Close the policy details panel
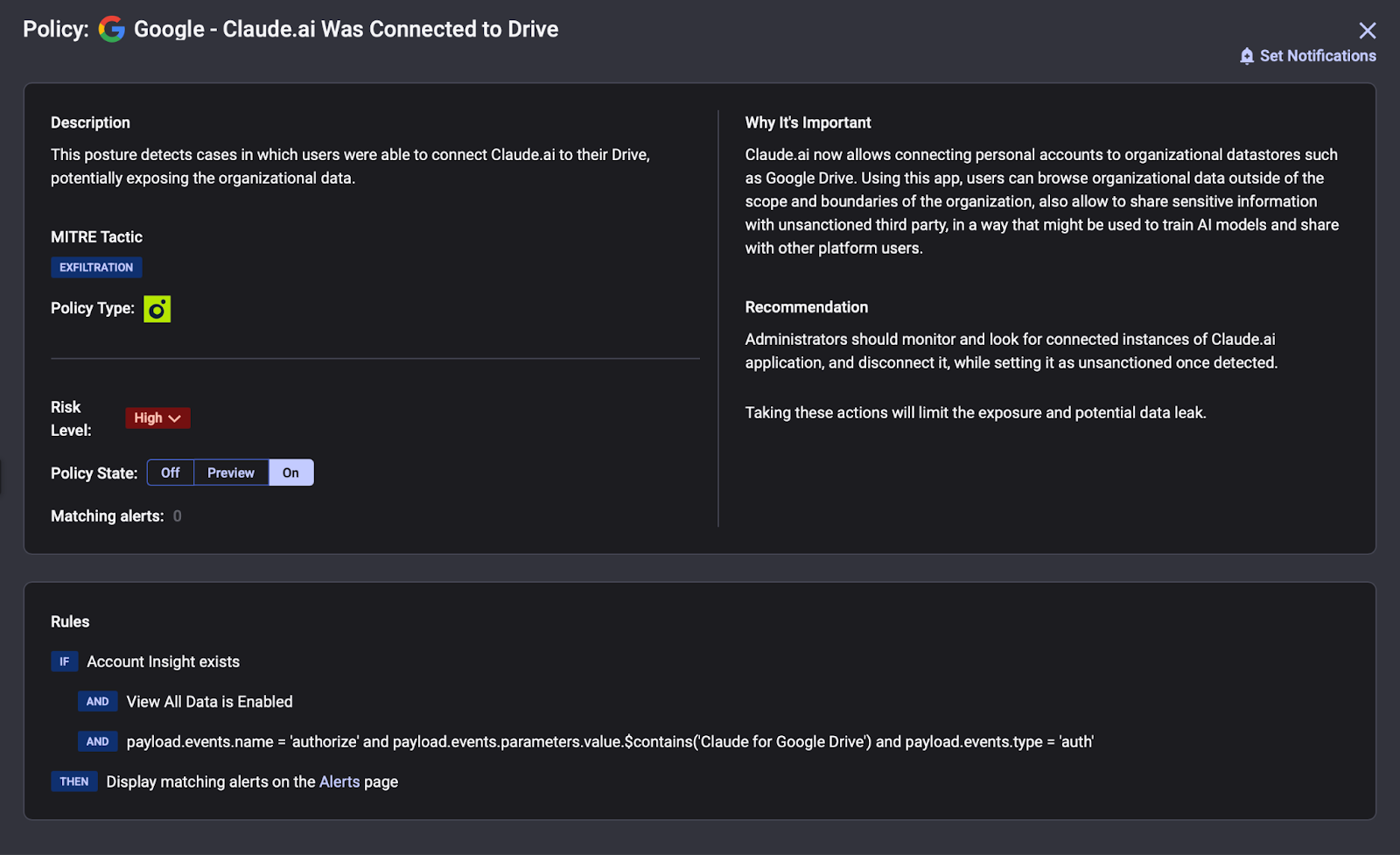This screenshot has height=855, width=1400. coord(1367,31)
